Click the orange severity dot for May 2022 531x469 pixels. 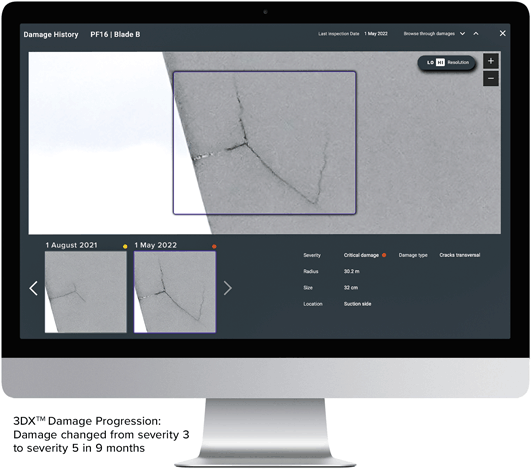click(214, 247)
